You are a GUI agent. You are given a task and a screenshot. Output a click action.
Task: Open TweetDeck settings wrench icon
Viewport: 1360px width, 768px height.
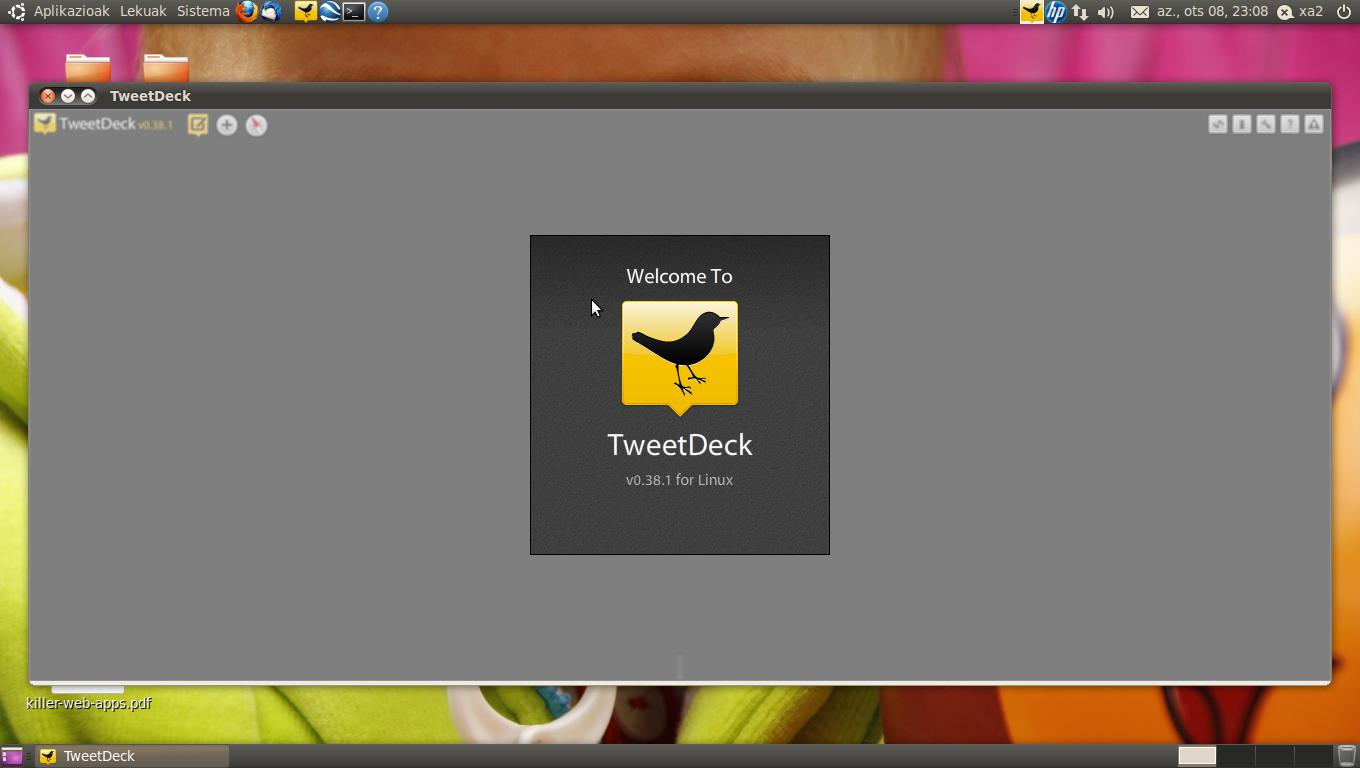[1265, 124]
